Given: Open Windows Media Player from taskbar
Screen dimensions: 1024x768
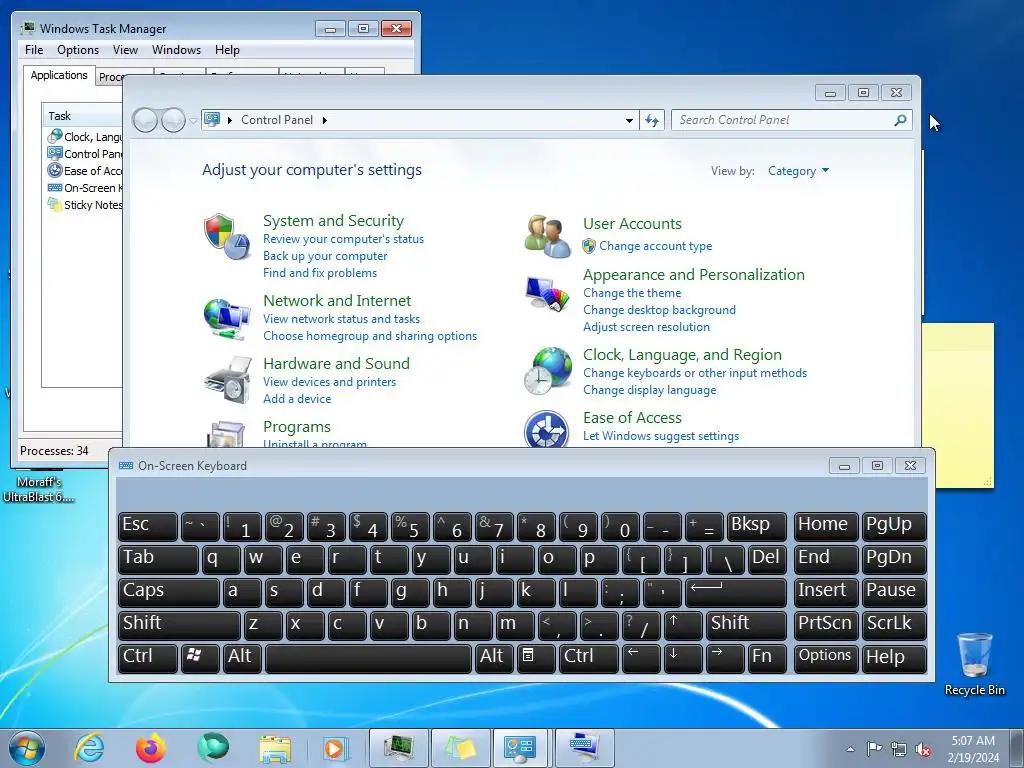Looking at the screenshot, I should [336, 748].
